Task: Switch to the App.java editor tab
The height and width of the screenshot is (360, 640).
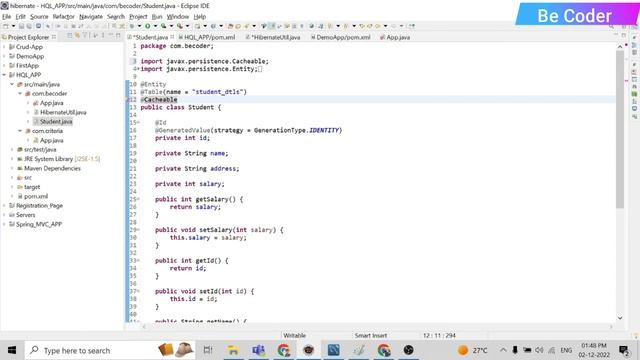Action: tap(395, 37)
